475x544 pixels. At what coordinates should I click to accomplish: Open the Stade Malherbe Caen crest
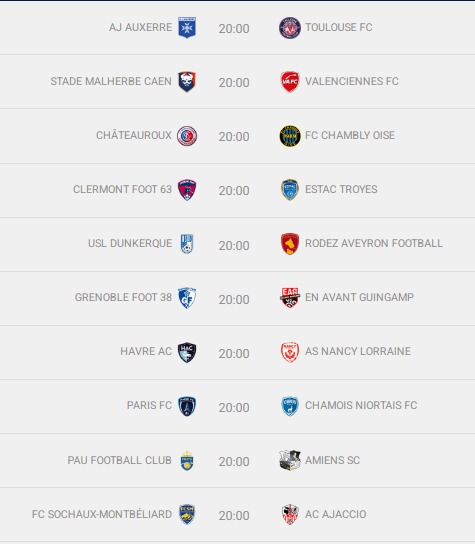tap(187, 82)
